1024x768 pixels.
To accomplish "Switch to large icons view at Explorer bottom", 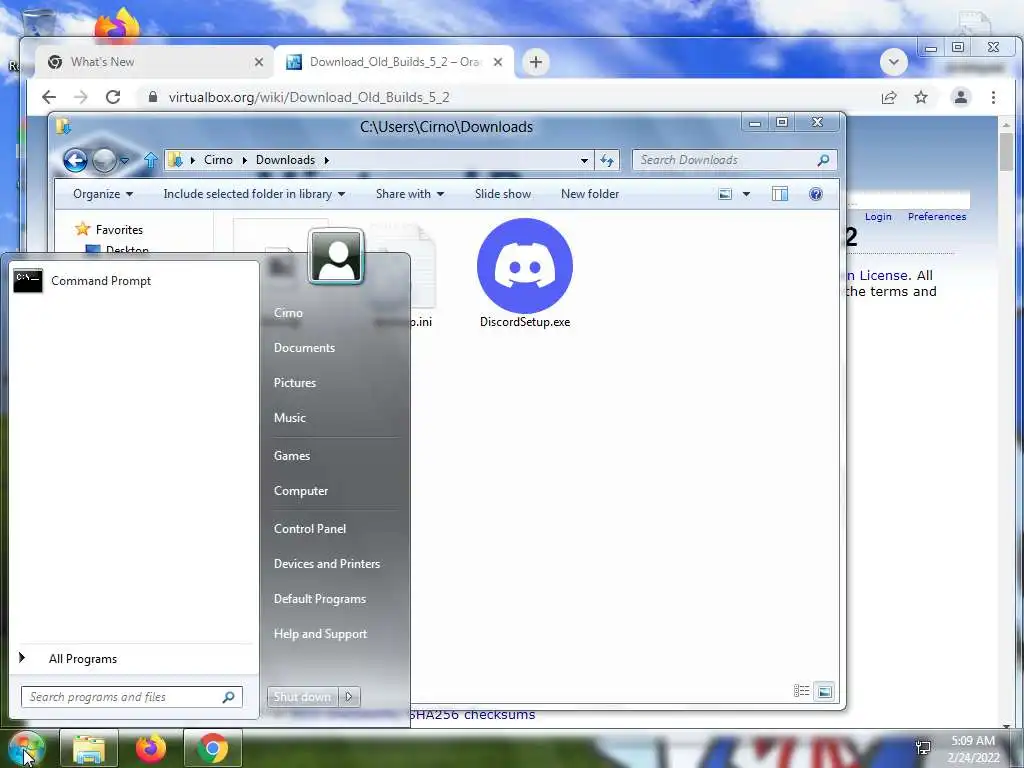I will pyautogui.click(x=825, y=691).
